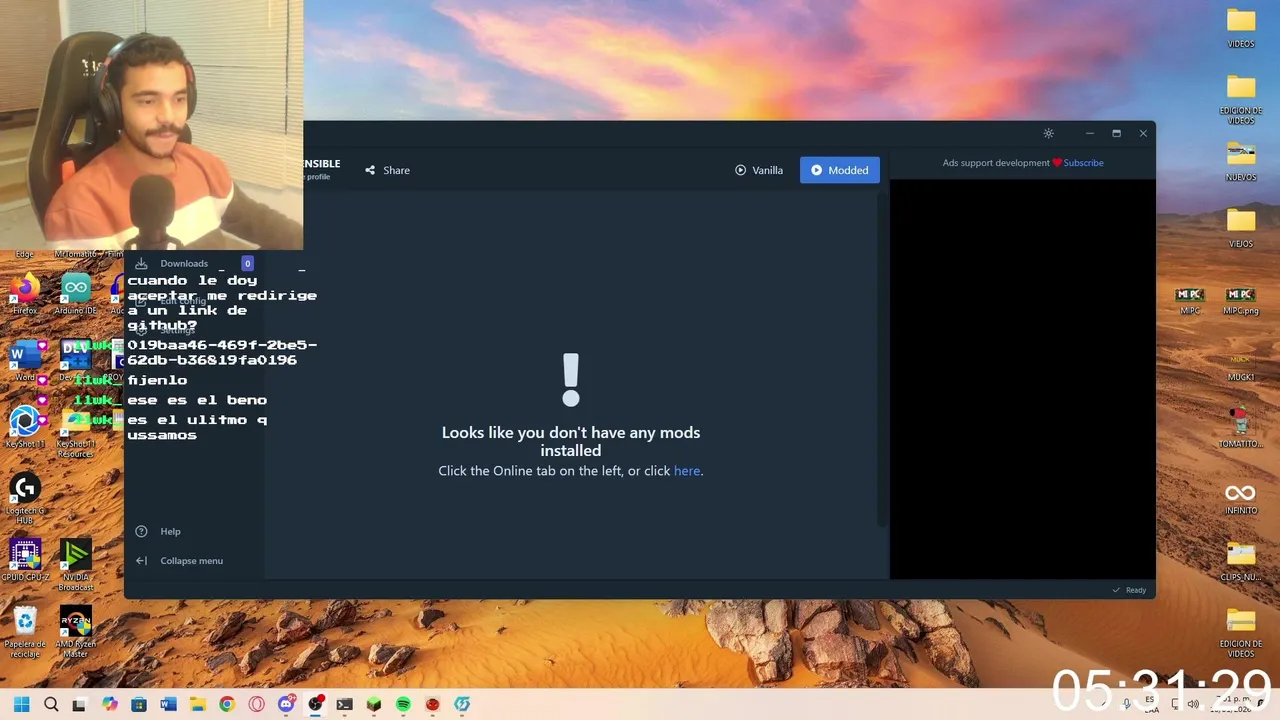The height and width of the screenshot is (720, 1280).
Task: Select the KeyShot 11 Resources folder
Action: pyautogui.click(x=76, y=432)
